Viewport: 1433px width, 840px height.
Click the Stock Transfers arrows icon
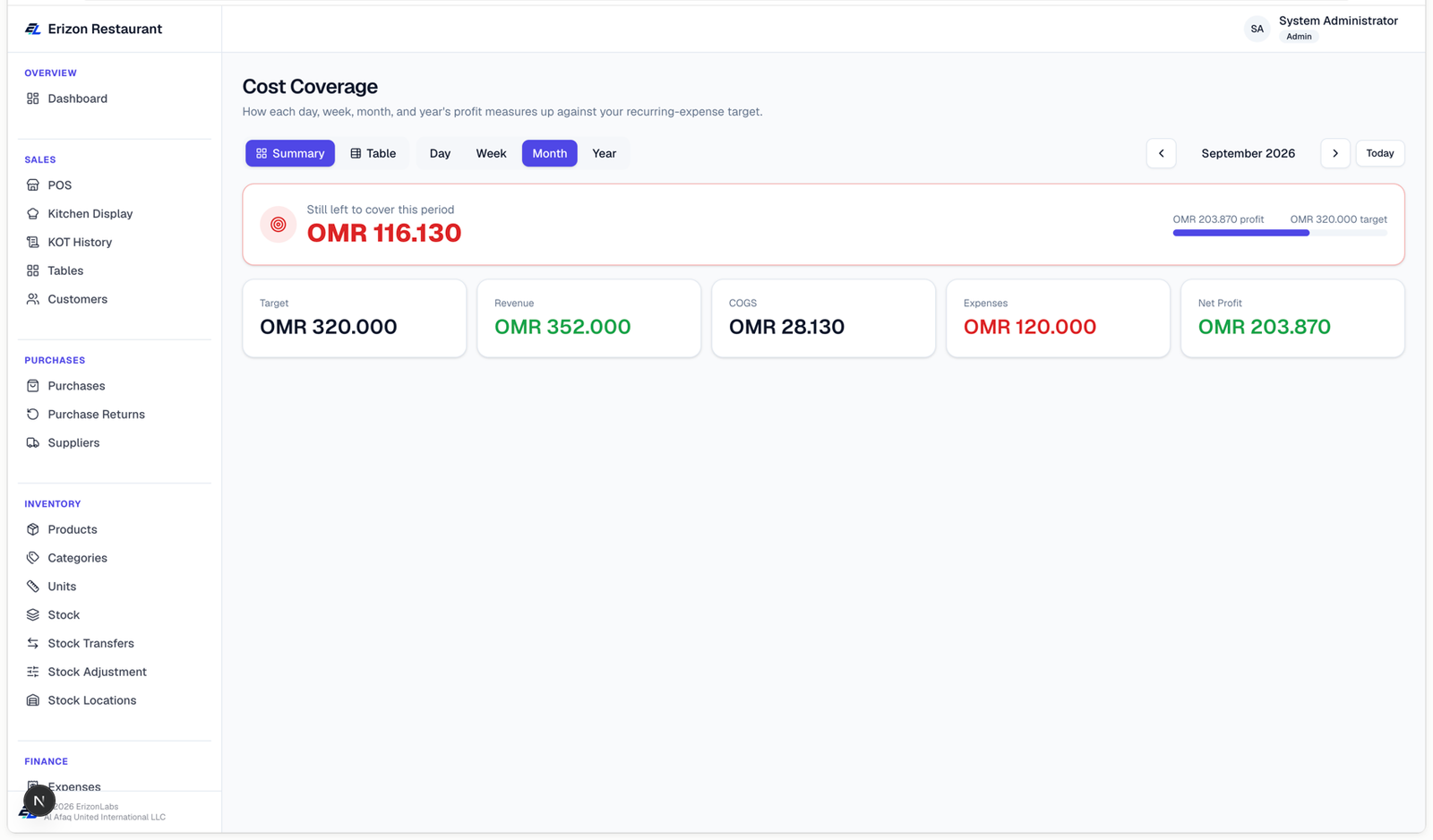(33, 644)
